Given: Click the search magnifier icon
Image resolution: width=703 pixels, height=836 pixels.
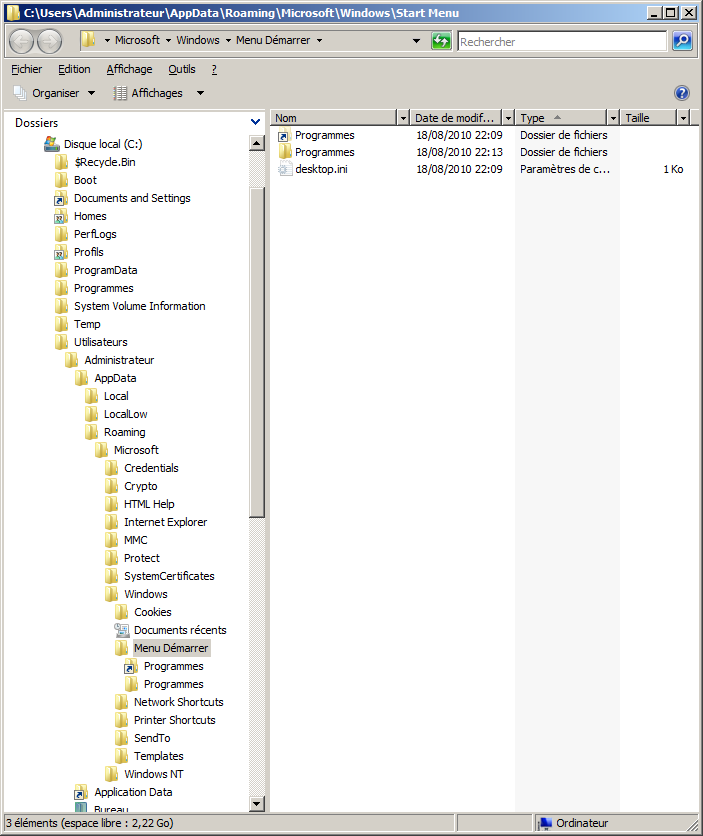Looking at the screenshot, I should coord(682,41).
